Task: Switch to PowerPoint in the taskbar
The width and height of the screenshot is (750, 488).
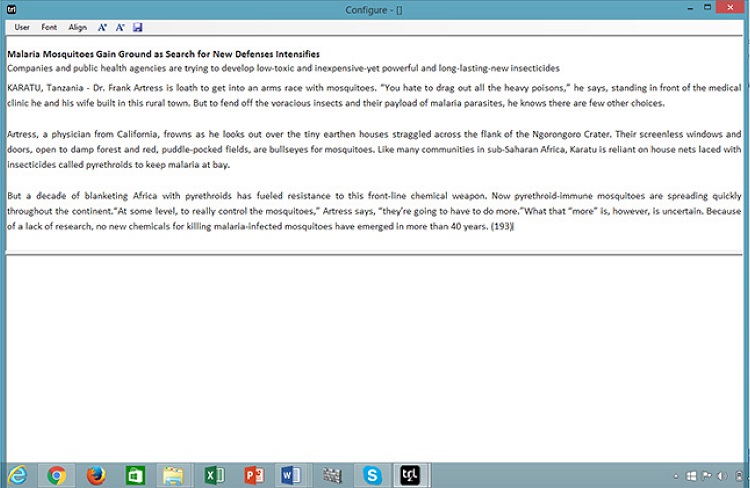Action: [x=253, y=475]
